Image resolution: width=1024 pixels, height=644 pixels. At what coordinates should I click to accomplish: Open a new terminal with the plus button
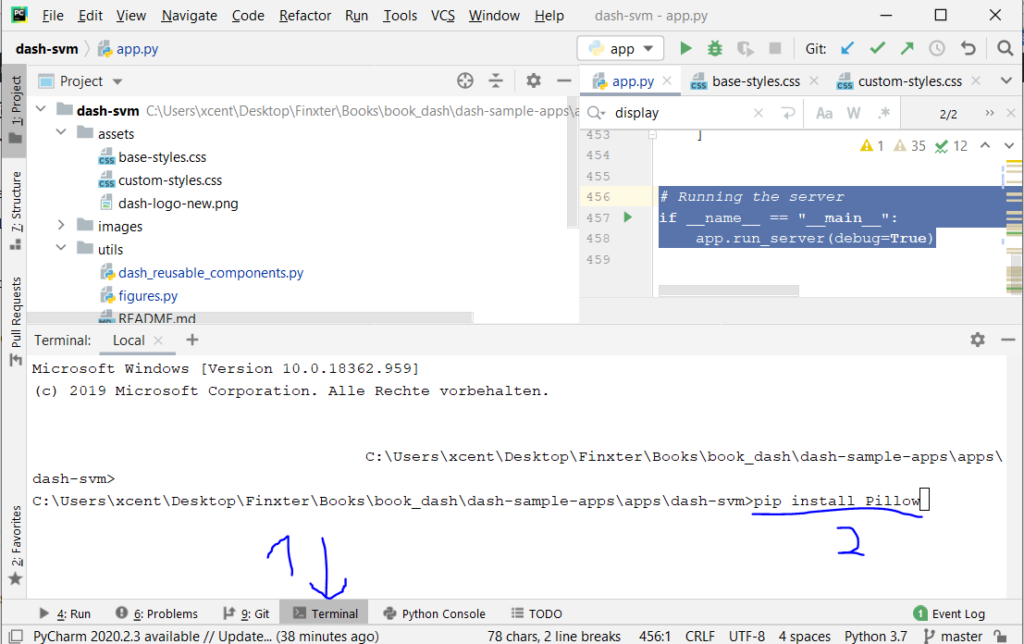point(193,340)
